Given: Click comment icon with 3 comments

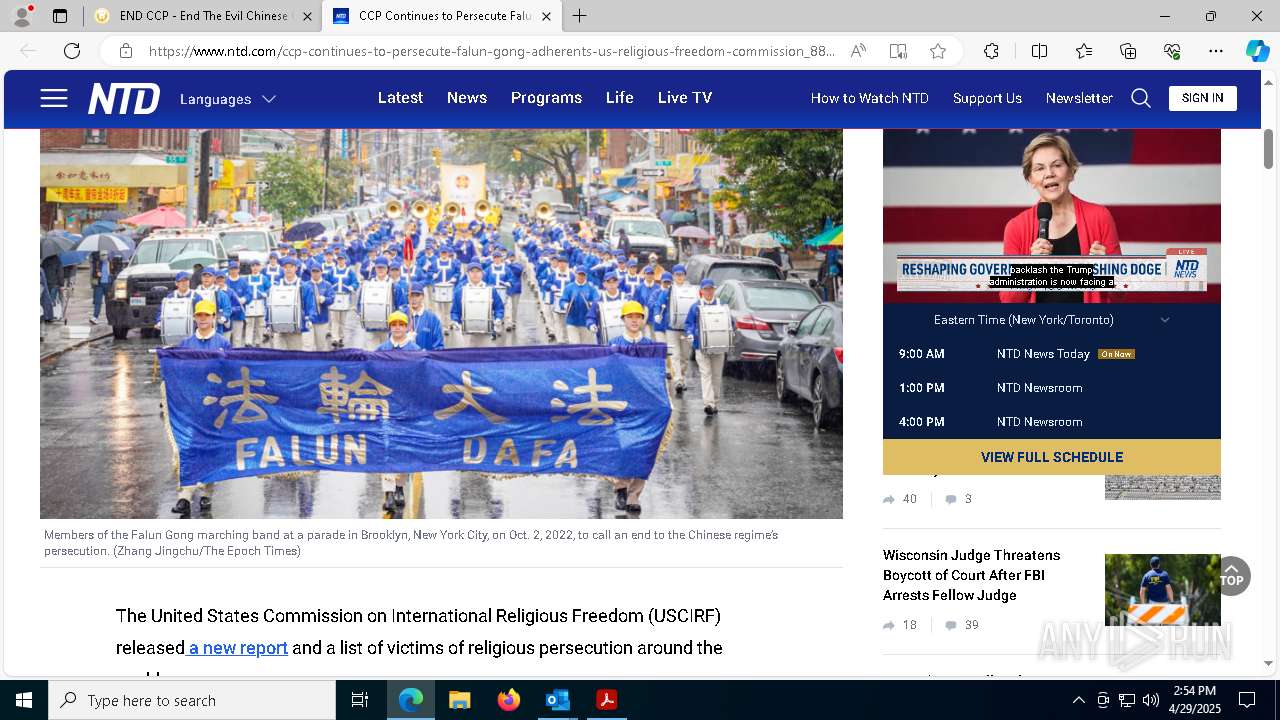Looking at the screenshot, I should pos(951,499).
